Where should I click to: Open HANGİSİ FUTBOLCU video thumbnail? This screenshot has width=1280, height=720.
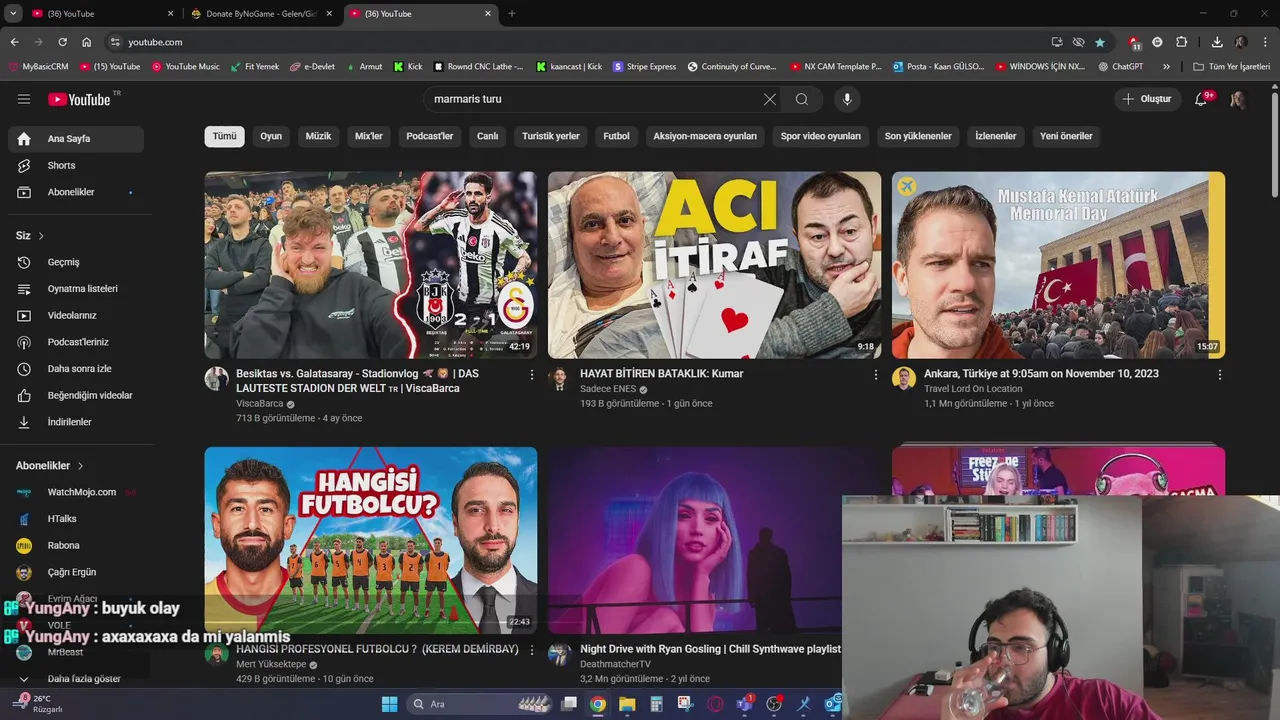pos(371,540)
